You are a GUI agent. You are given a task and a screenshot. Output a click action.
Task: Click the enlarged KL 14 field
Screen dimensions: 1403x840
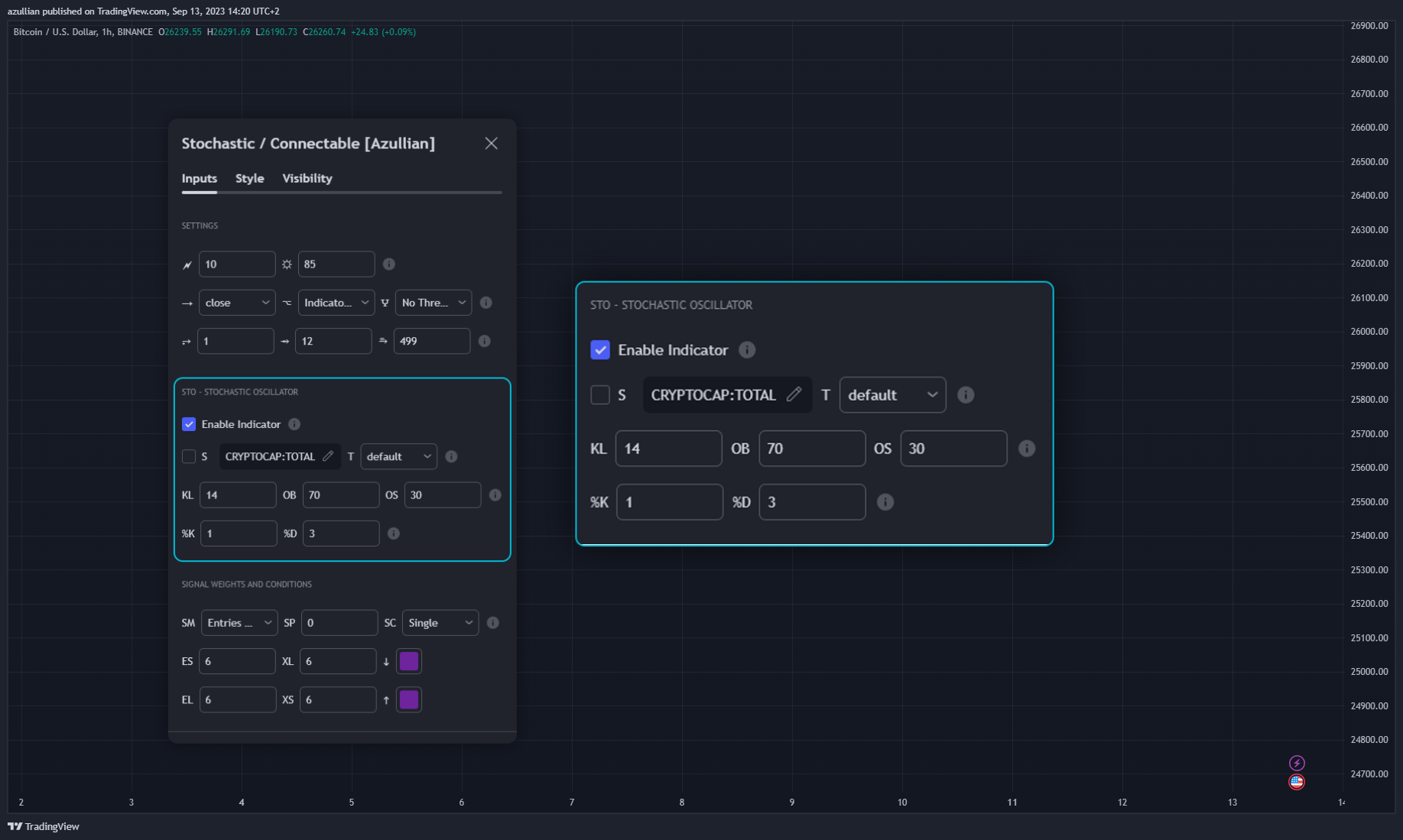[669, 449]
